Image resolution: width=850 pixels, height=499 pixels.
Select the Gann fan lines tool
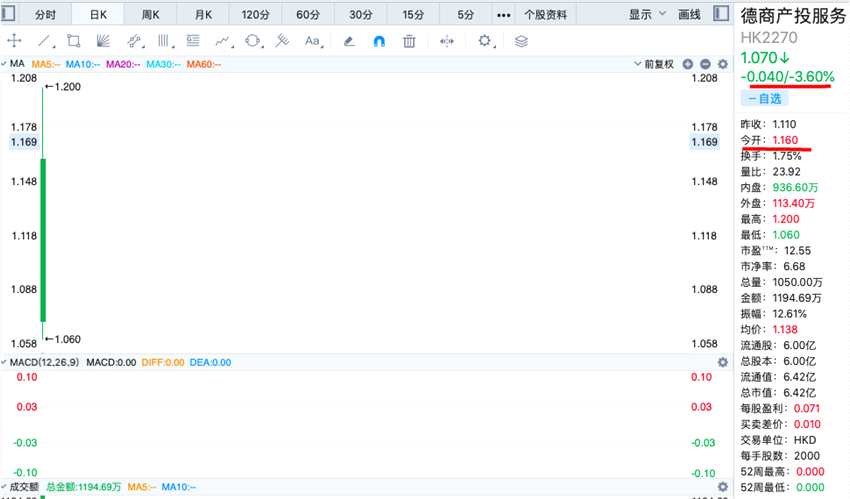tap(103, 41)
